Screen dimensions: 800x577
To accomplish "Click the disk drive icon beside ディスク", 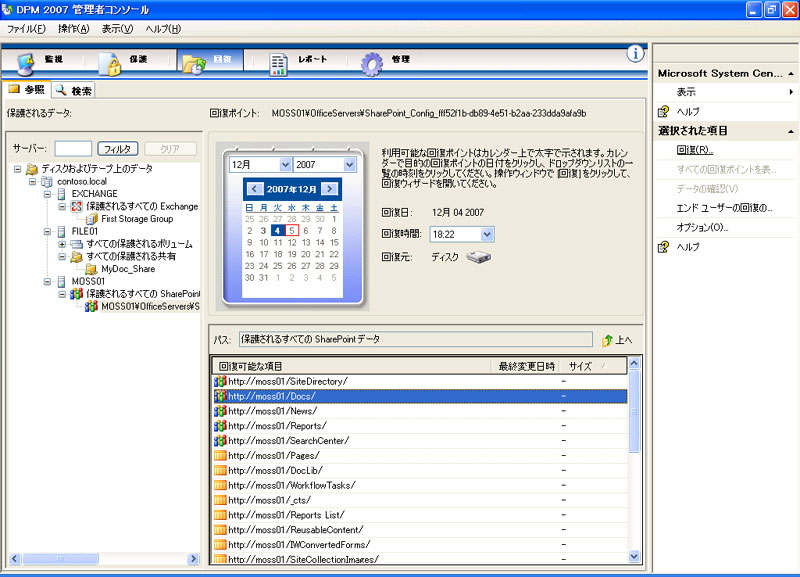I will click(479, 257).
